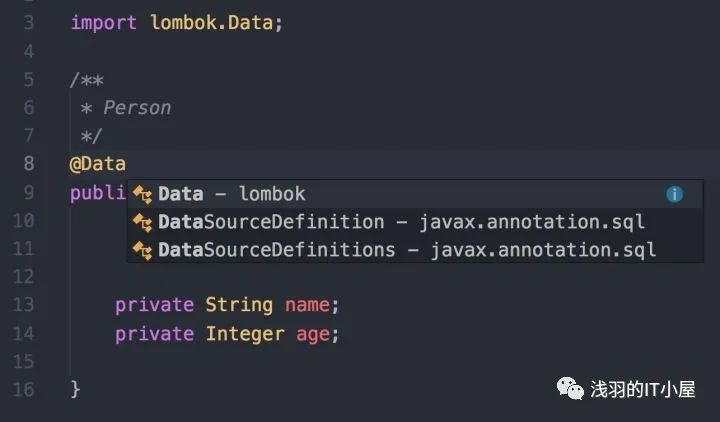Click line number 8 in gutter
This screenshot has width=720, height=422.
29,163
